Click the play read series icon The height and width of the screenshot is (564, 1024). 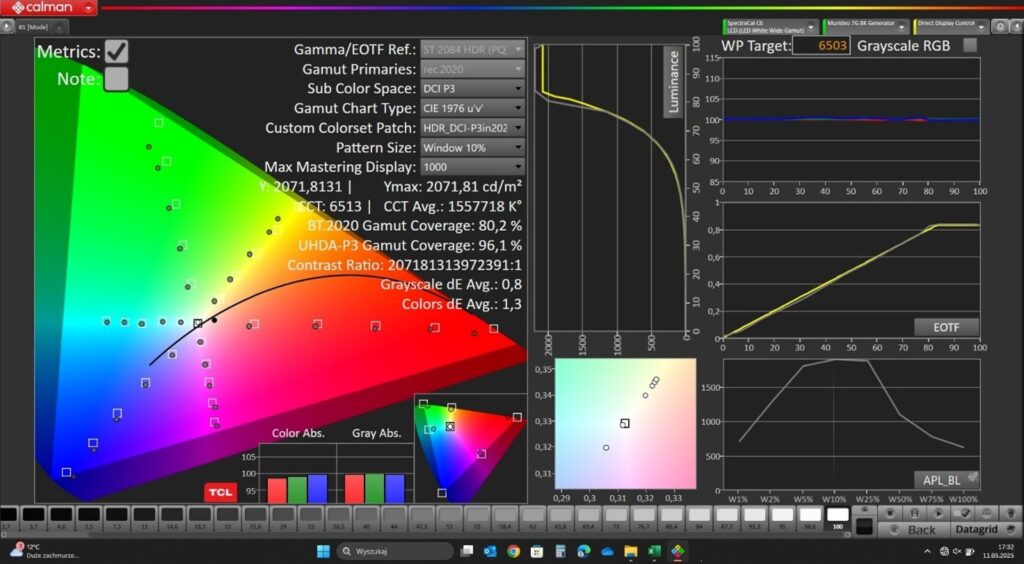(938, 513)
